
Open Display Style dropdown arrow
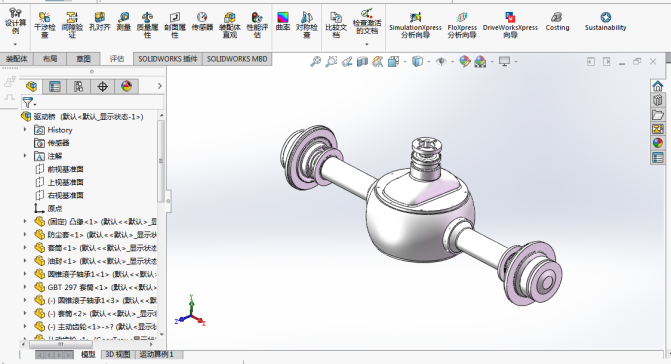pyautogui.click(x=429, y=62)
